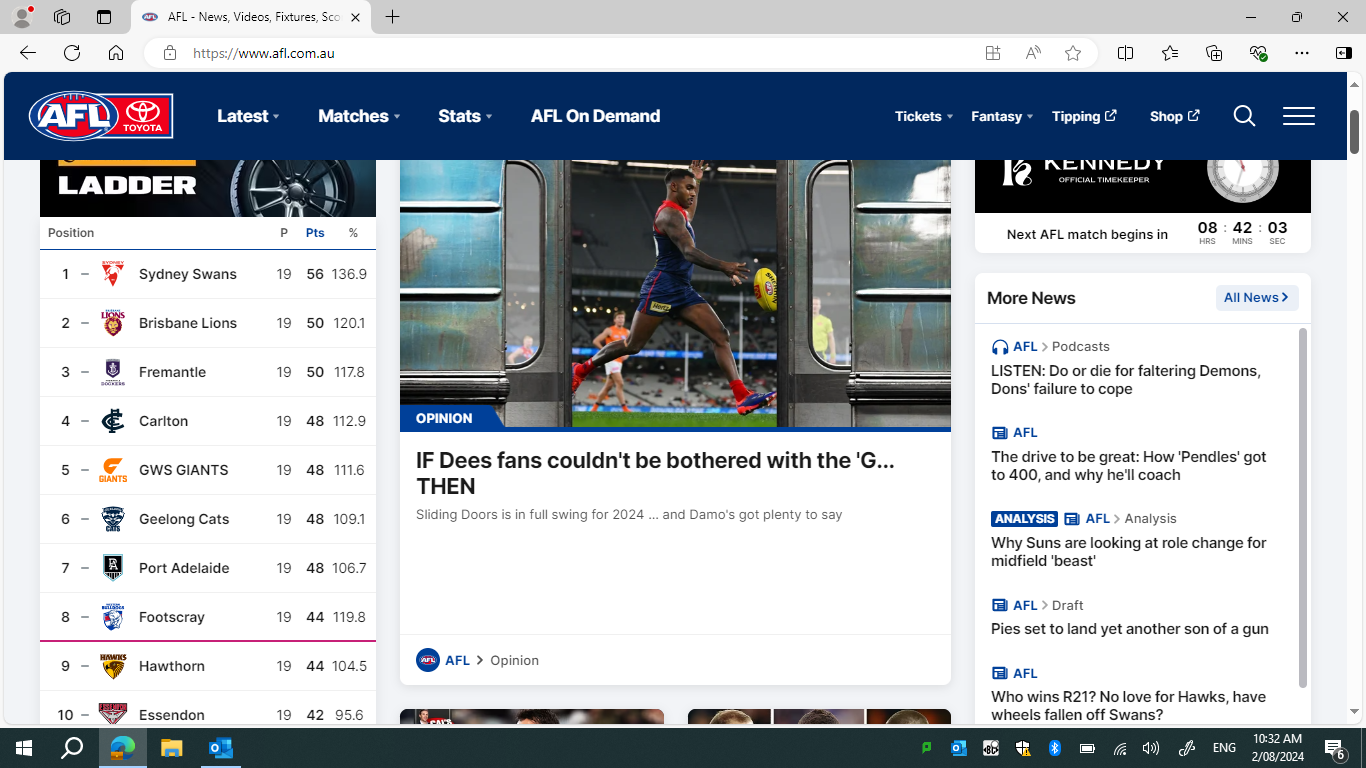Image resolution: width=1366 pixels, height=768 pixels.
Task: Click the AFL Toyota logo
Action: (x=101, y=116)
